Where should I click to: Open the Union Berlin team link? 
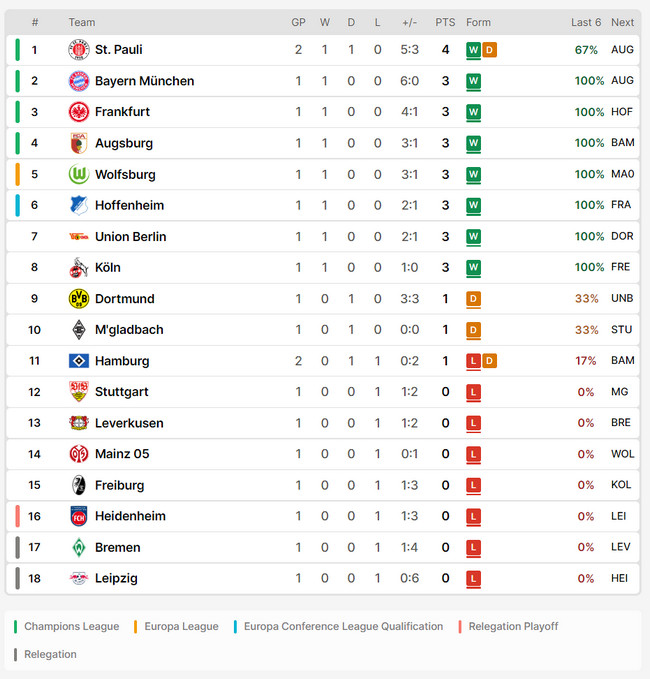pyautogui.click(x=130, y=236)
